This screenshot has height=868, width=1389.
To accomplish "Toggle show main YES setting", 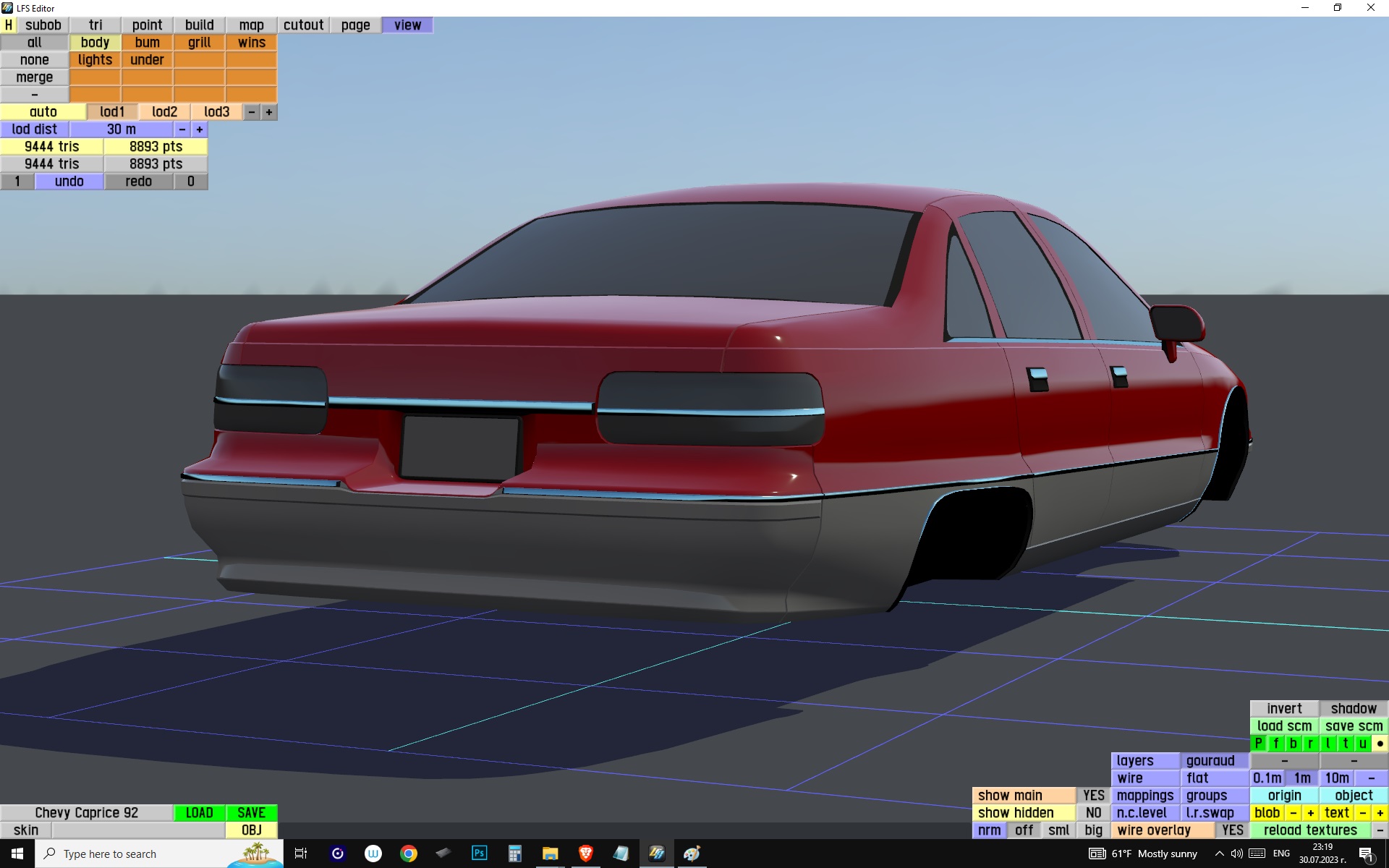I will 1093,796.
